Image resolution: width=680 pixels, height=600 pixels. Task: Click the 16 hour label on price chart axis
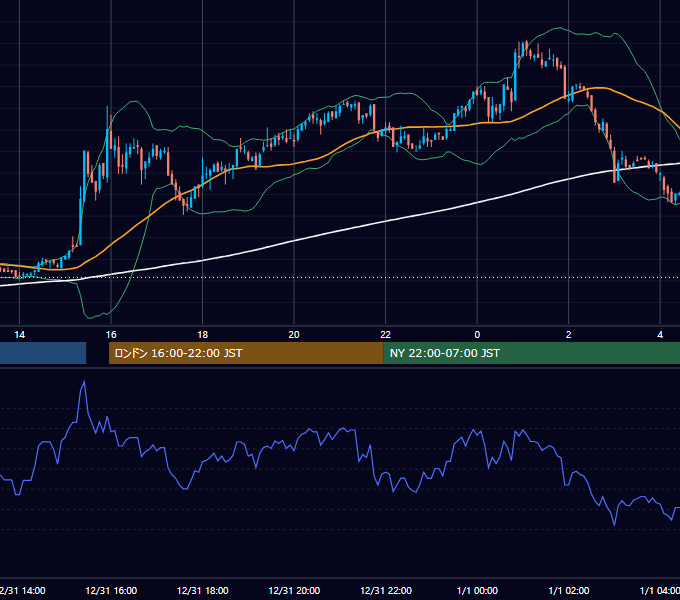tap(111, 335)
